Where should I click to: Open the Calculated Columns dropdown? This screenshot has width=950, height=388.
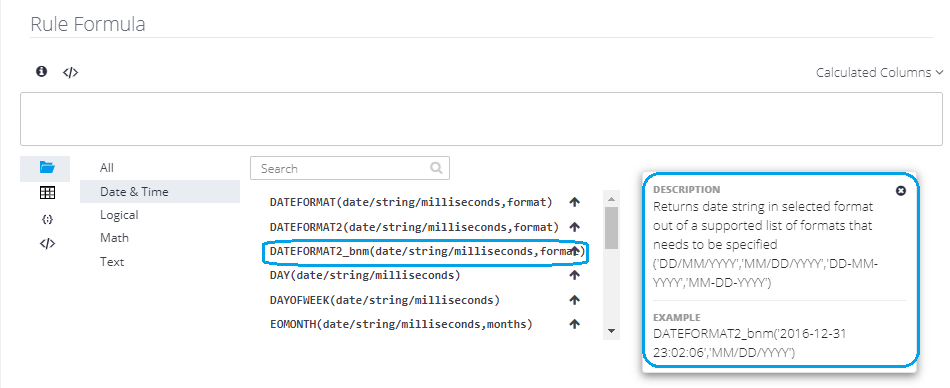(879, 73)
